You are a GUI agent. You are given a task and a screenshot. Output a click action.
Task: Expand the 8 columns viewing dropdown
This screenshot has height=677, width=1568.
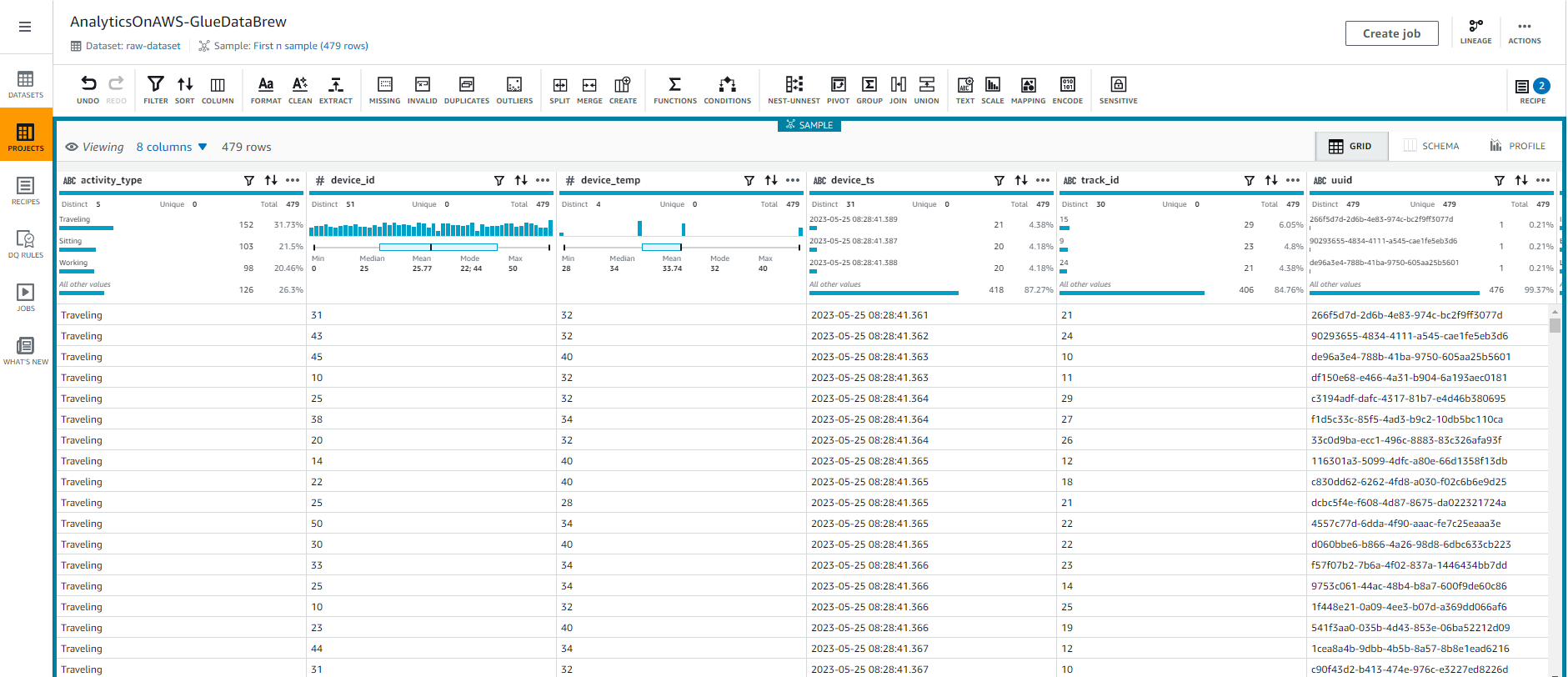pos(172,147)
